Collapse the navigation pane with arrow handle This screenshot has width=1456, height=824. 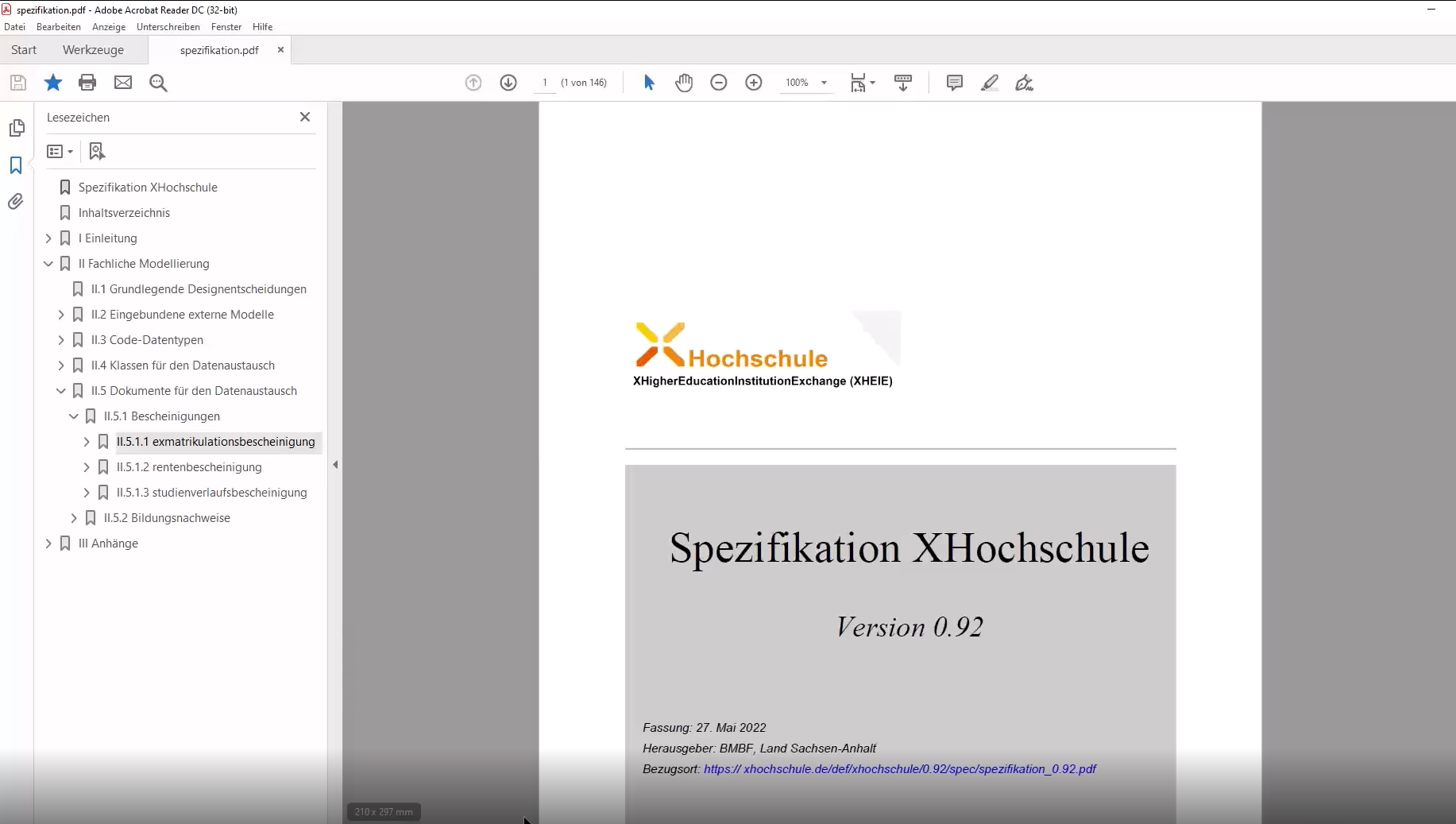335,465
